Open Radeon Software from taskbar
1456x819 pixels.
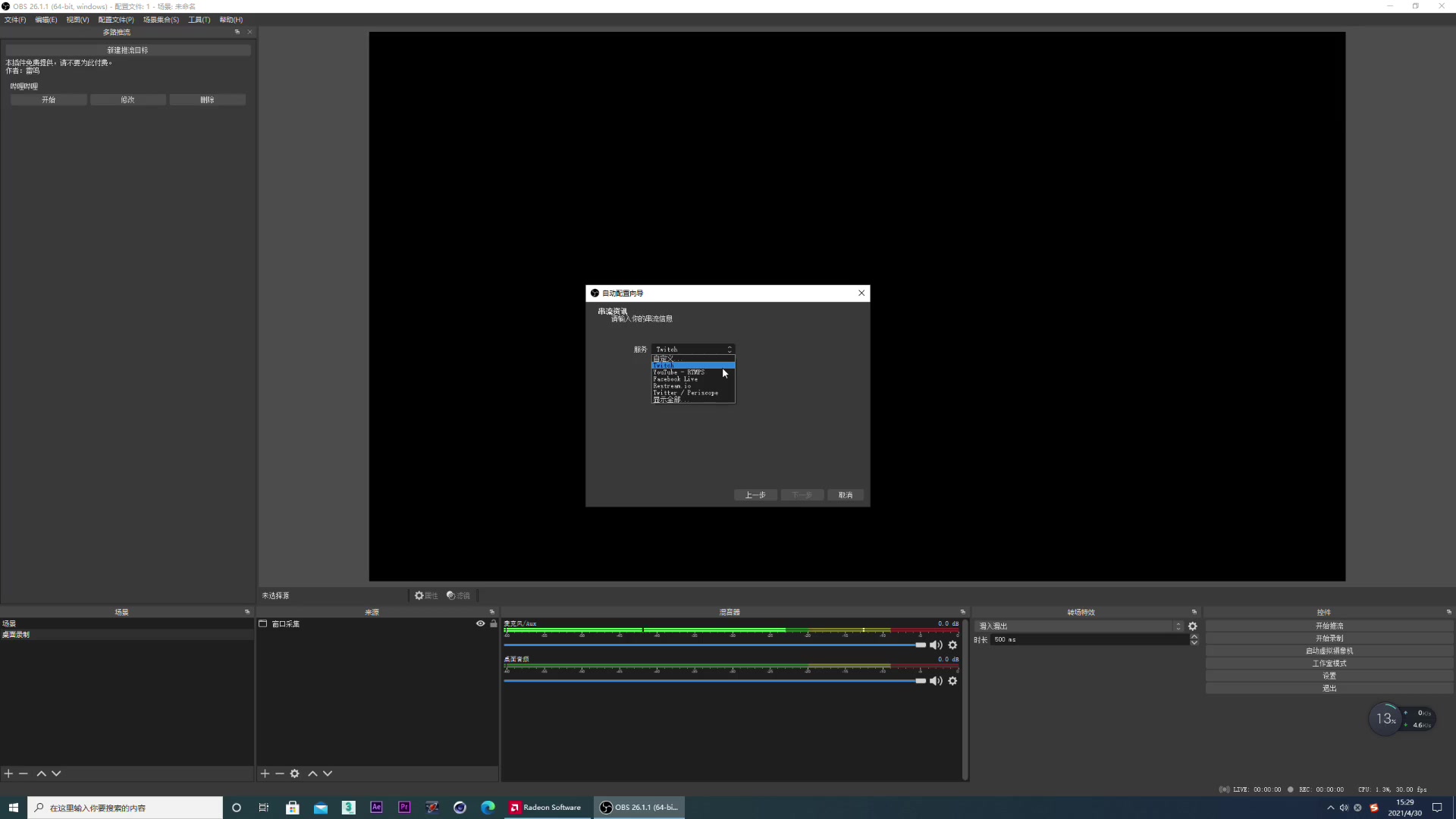(x=545, y=808)
